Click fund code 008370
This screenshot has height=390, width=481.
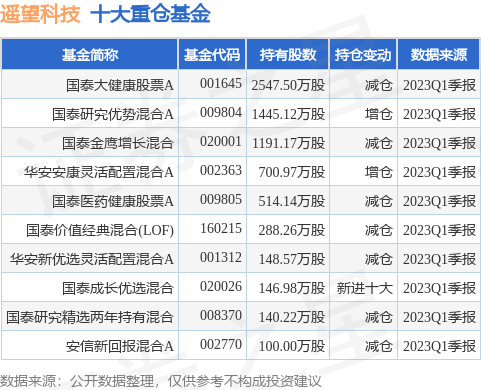(x=221, y=315)
